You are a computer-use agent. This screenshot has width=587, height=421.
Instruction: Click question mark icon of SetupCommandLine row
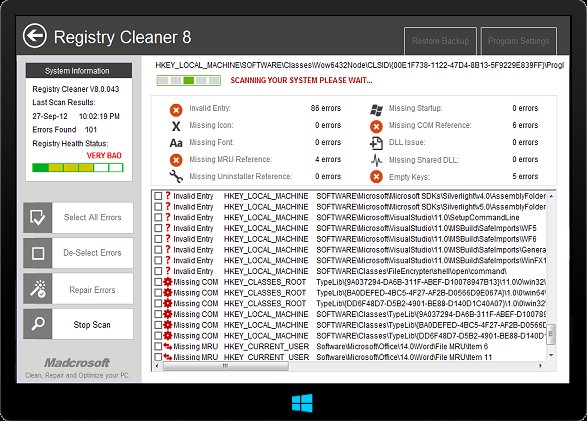(168, 217)
